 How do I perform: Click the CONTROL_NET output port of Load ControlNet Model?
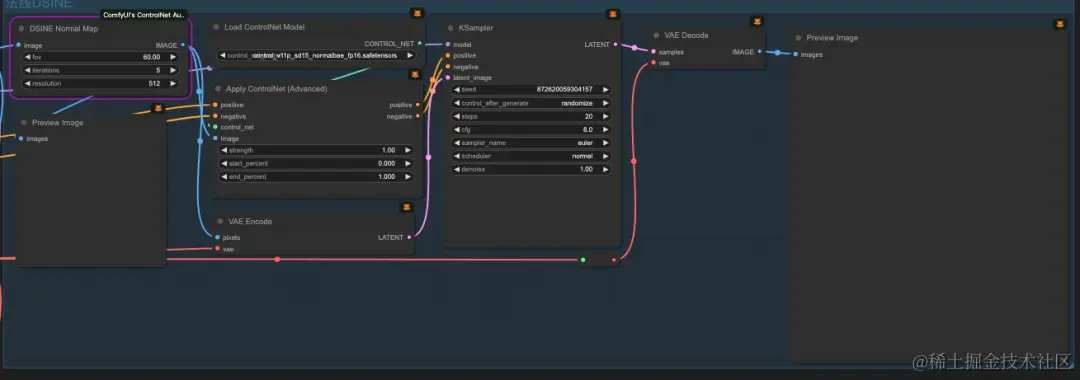[x=419, y=43]
